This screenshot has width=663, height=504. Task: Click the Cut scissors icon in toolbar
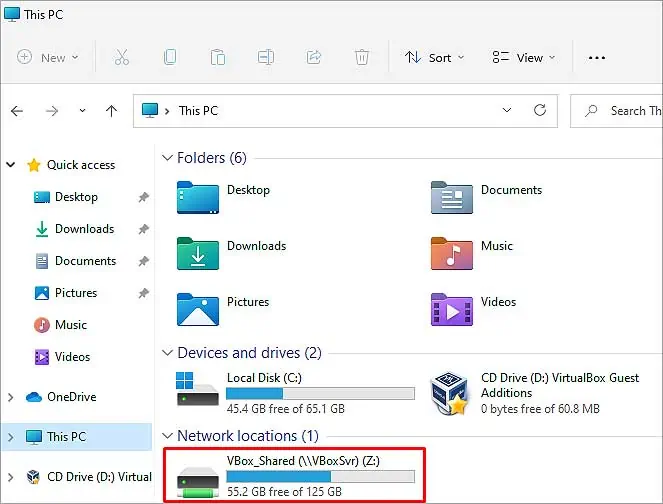click(122, 58)
